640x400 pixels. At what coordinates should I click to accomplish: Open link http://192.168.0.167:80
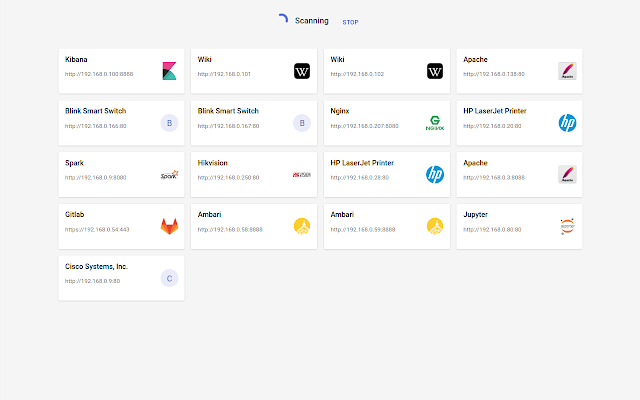pos(228,126)
